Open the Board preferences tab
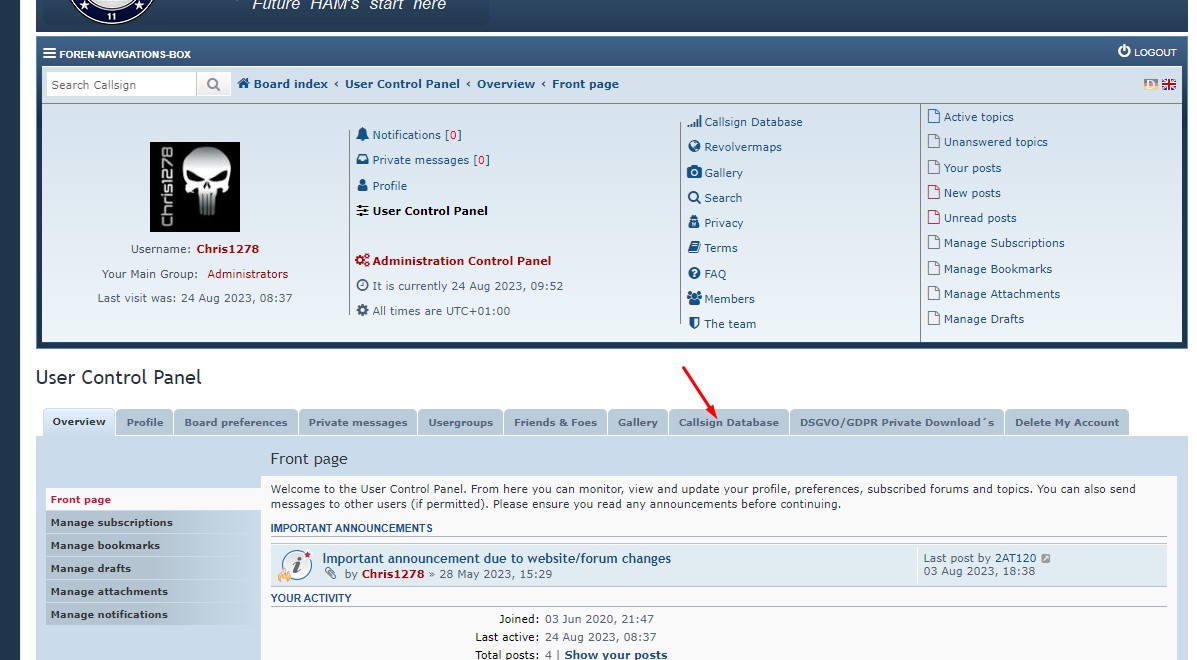 (235, 423)
